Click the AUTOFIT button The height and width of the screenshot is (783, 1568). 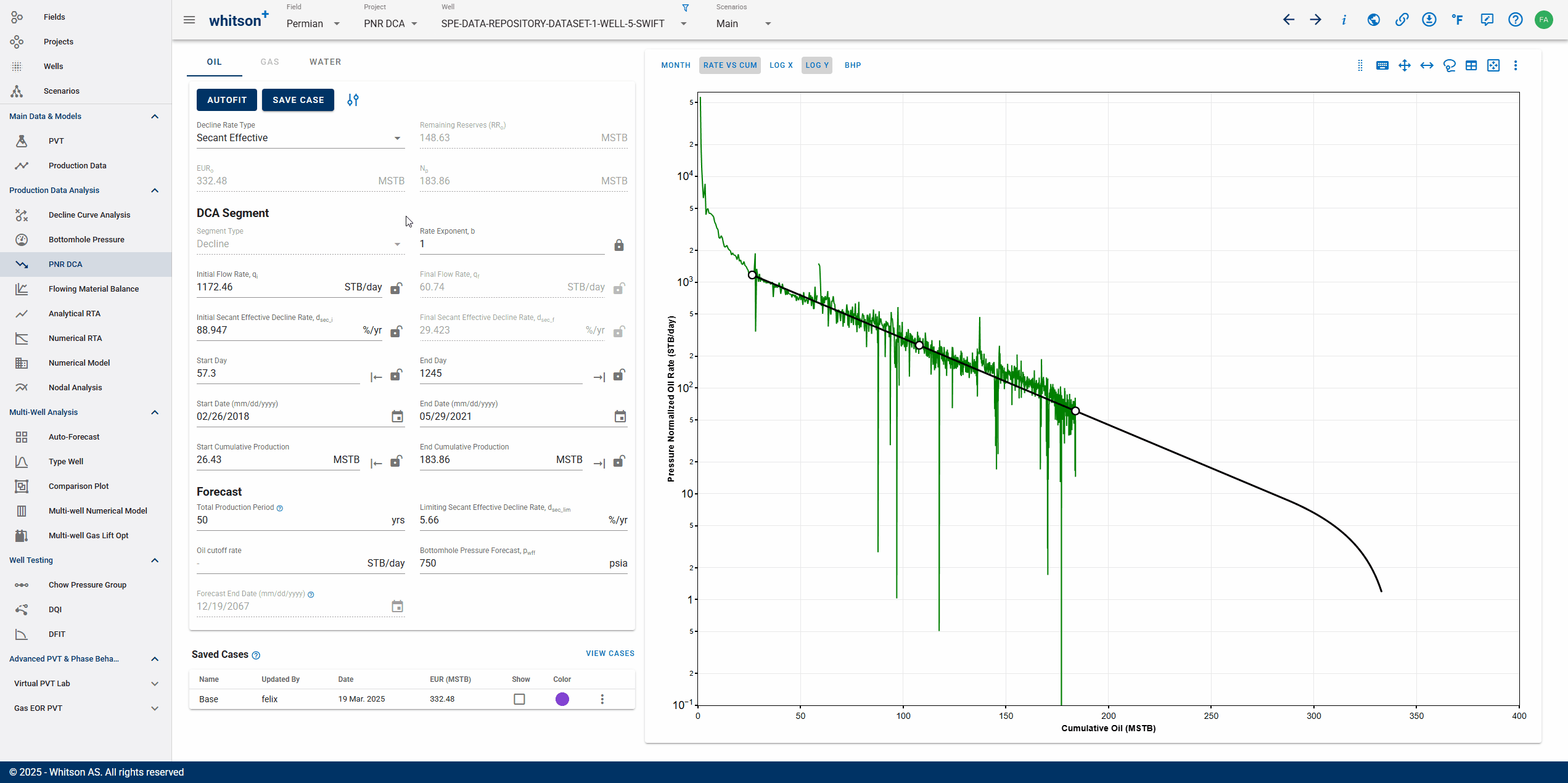[227, 100]
